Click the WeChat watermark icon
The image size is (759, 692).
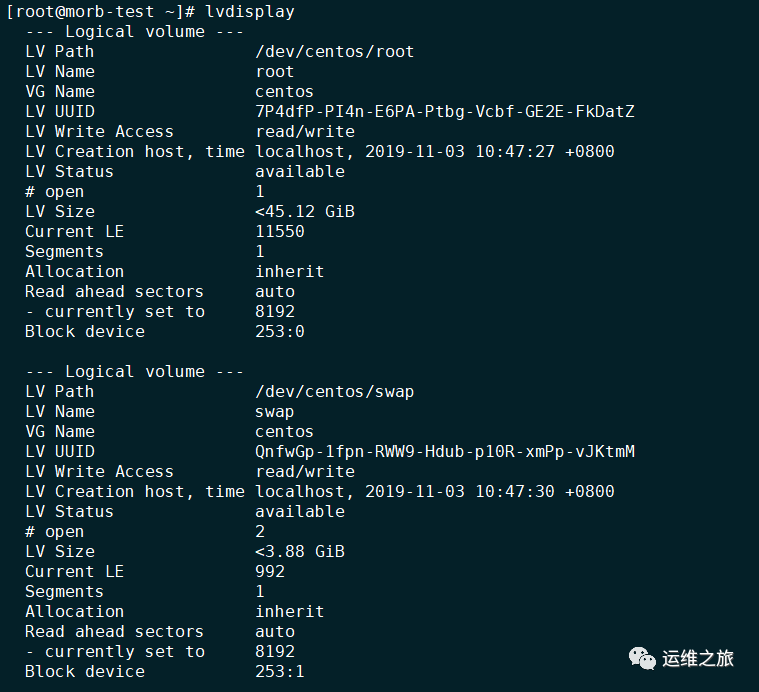tap(639, 657)
